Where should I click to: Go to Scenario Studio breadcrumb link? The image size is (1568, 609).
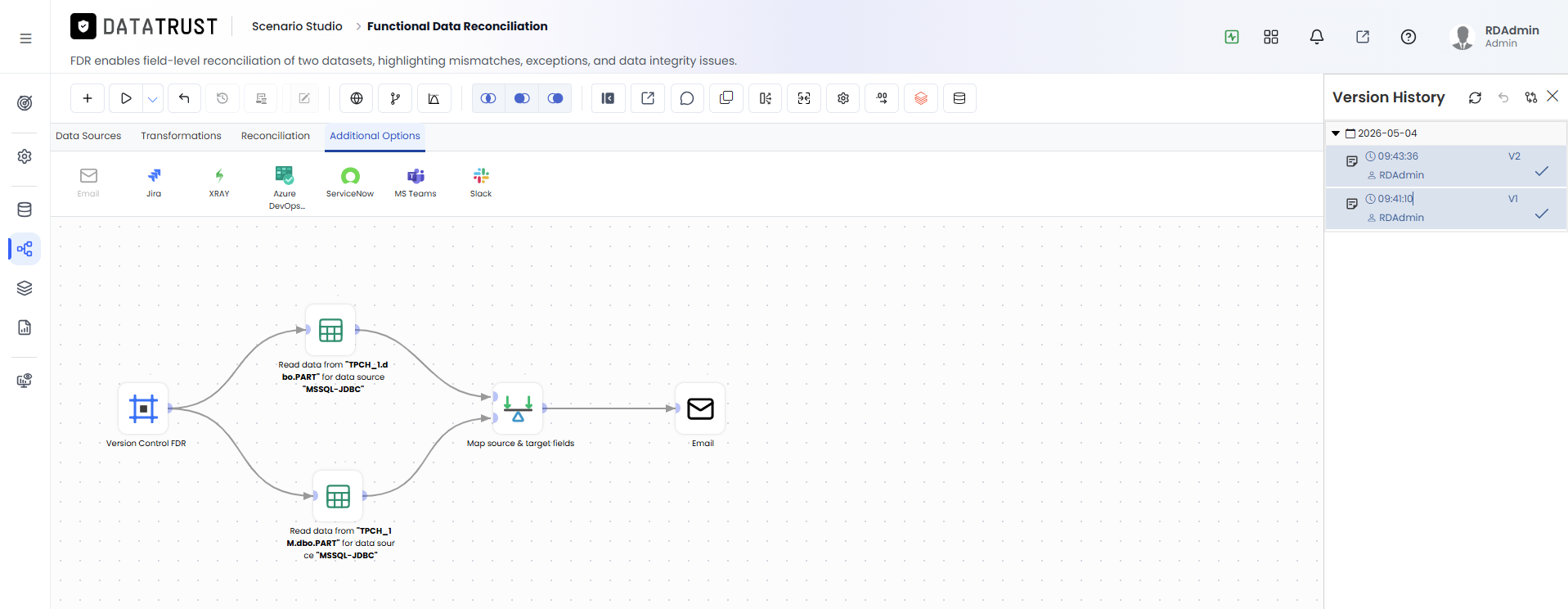297,26
